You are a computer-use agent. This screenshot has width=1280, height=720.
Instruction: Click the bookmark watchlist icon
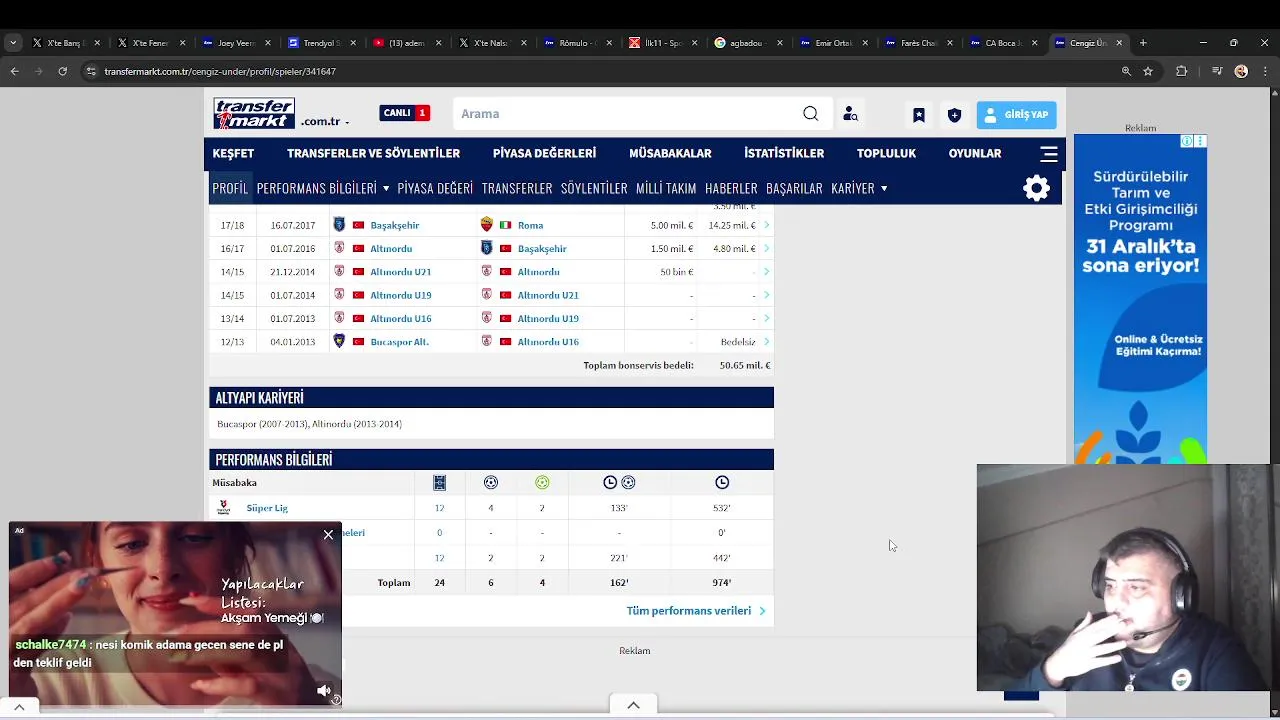pos(918,115)
